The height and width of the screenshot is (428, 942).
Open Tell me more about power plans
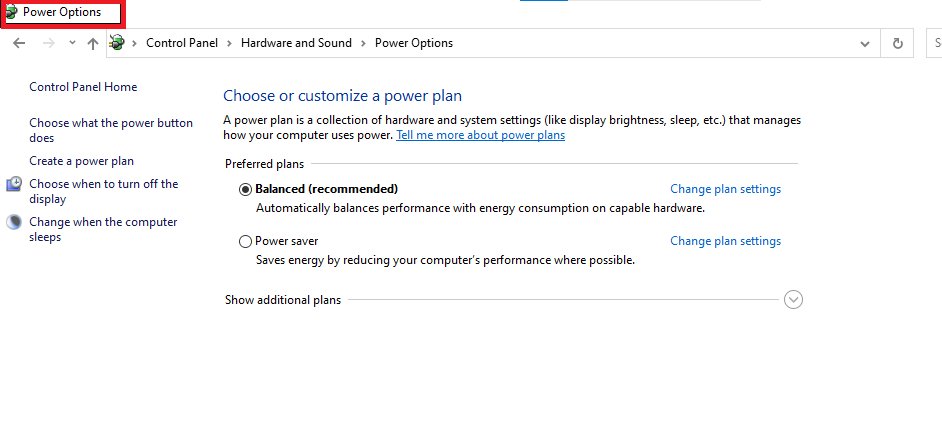coord(481,135)
